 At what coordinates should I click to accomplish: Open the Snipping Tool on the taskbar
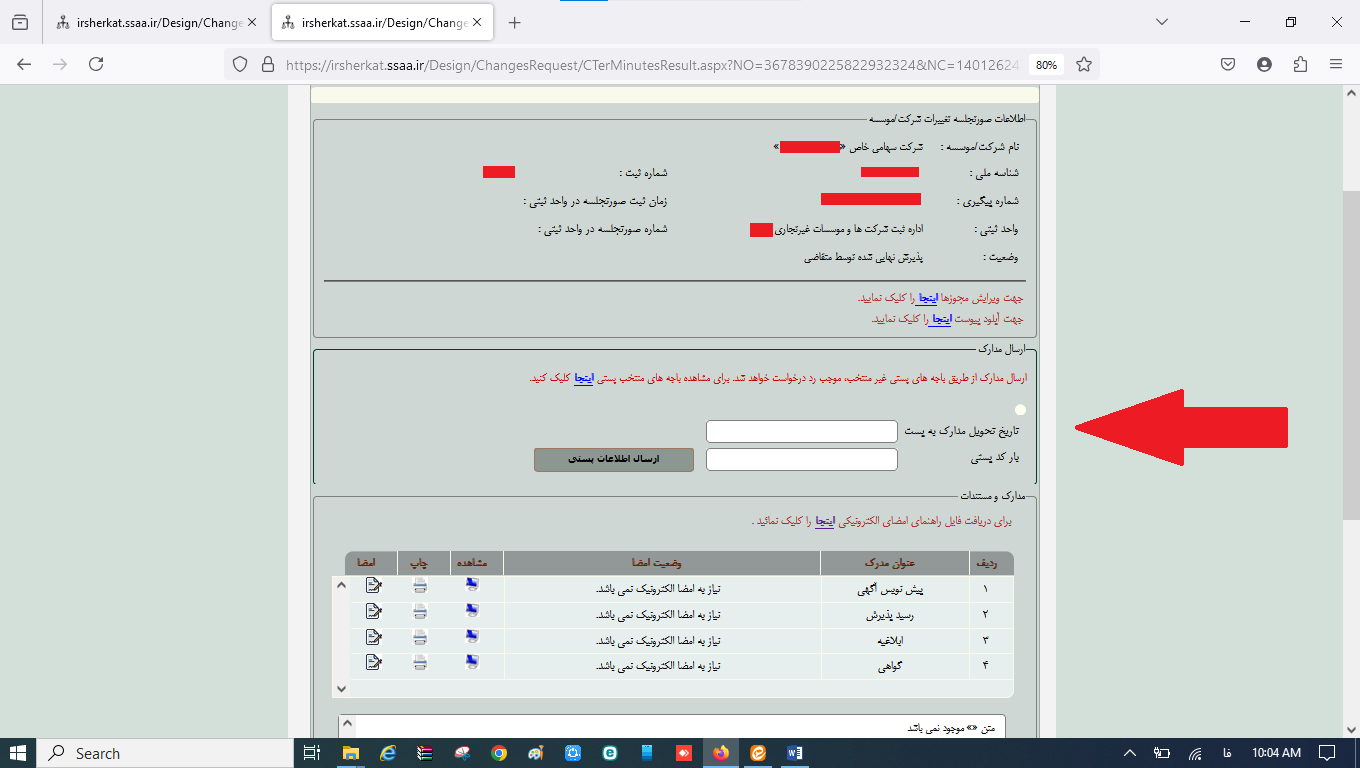coord(462,753)
